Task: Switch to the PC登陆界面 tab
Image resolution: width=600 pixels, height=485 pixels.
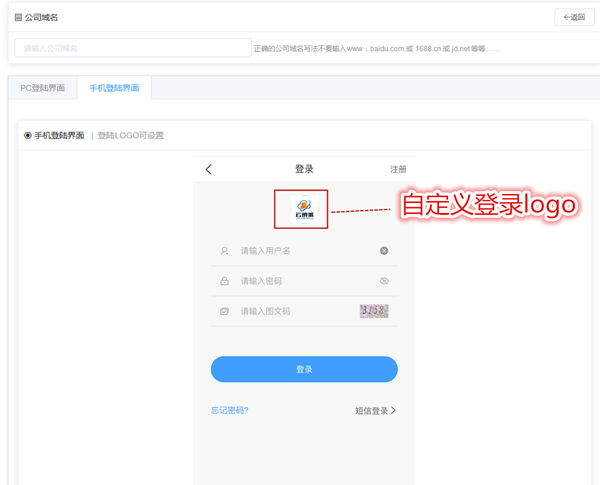Action: (x=42, y=88)
